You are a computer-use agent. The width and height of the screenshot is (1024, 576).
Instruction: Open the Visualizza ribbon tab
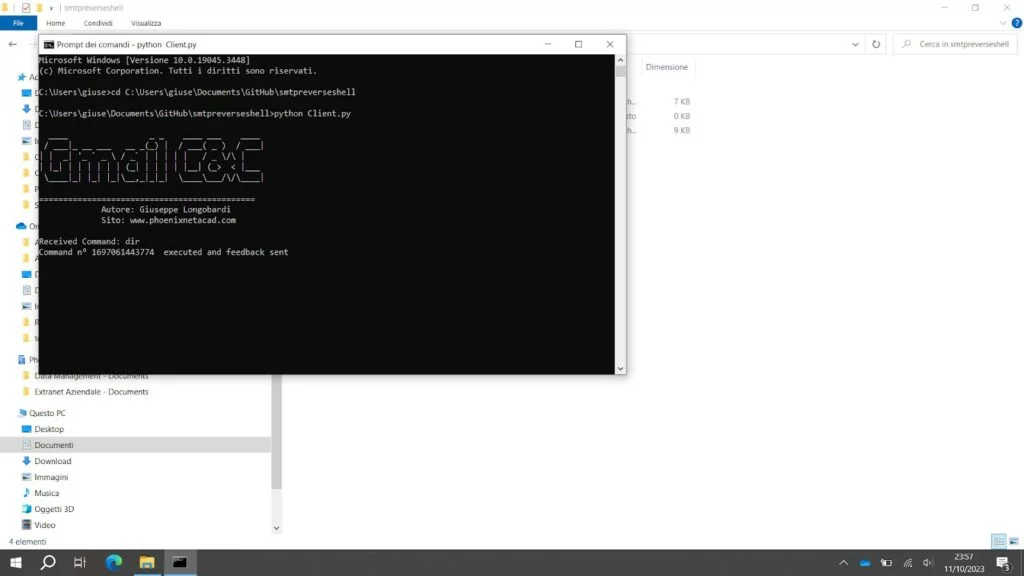tap(146, 23)
